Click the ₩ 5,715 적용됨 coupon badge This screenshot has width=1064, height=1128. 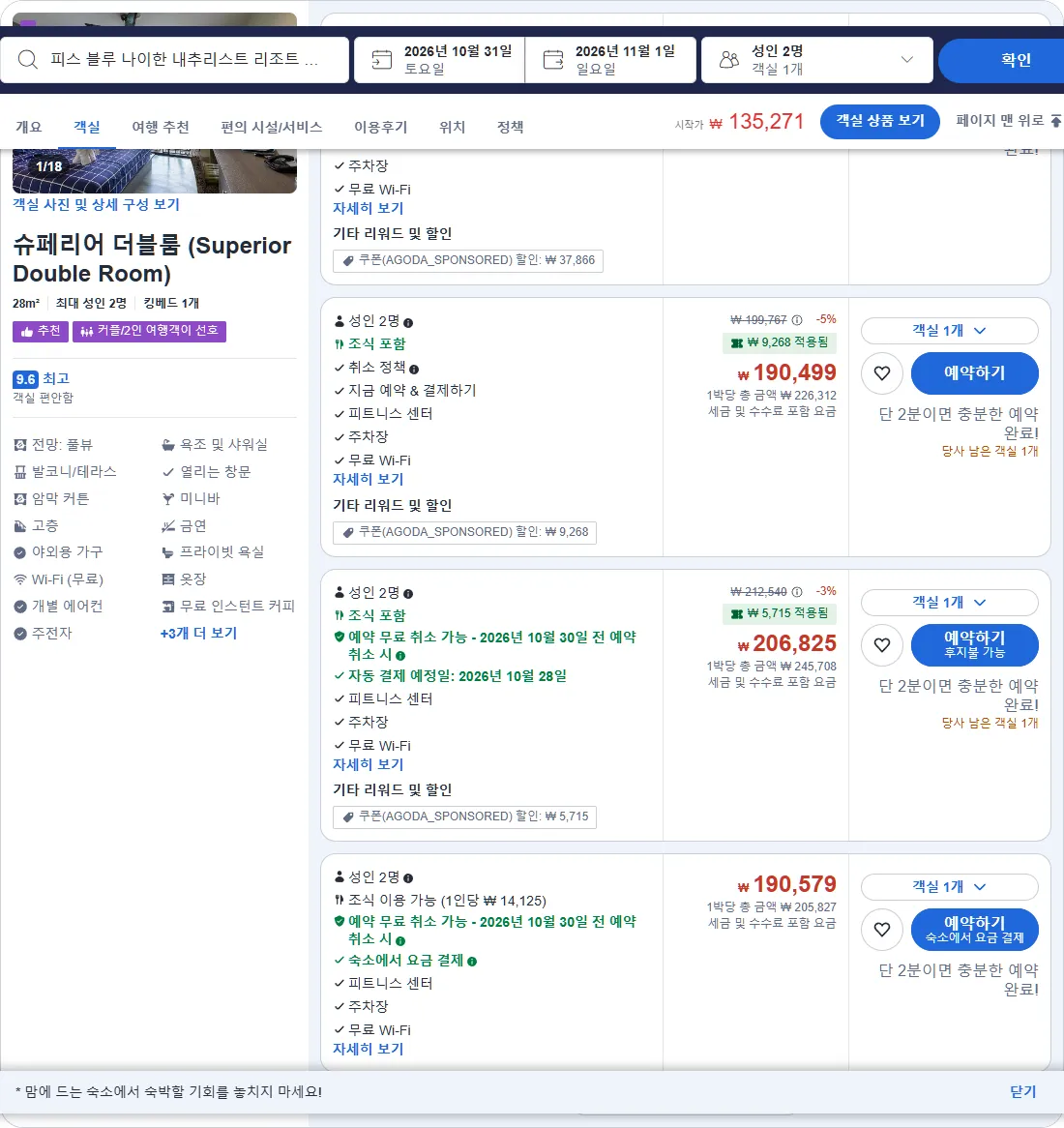coord(780,613)
